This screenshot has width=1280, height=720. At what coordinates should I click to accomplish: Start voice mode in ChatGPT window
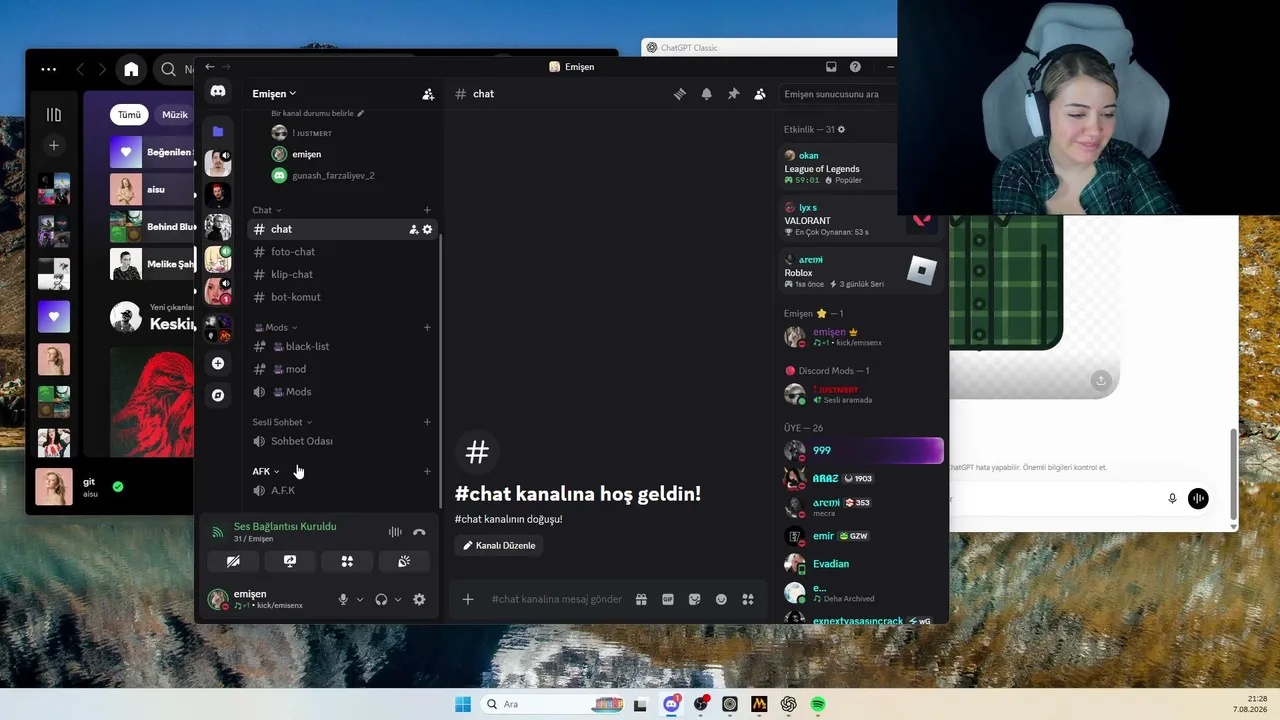[x=1198, y=498]
